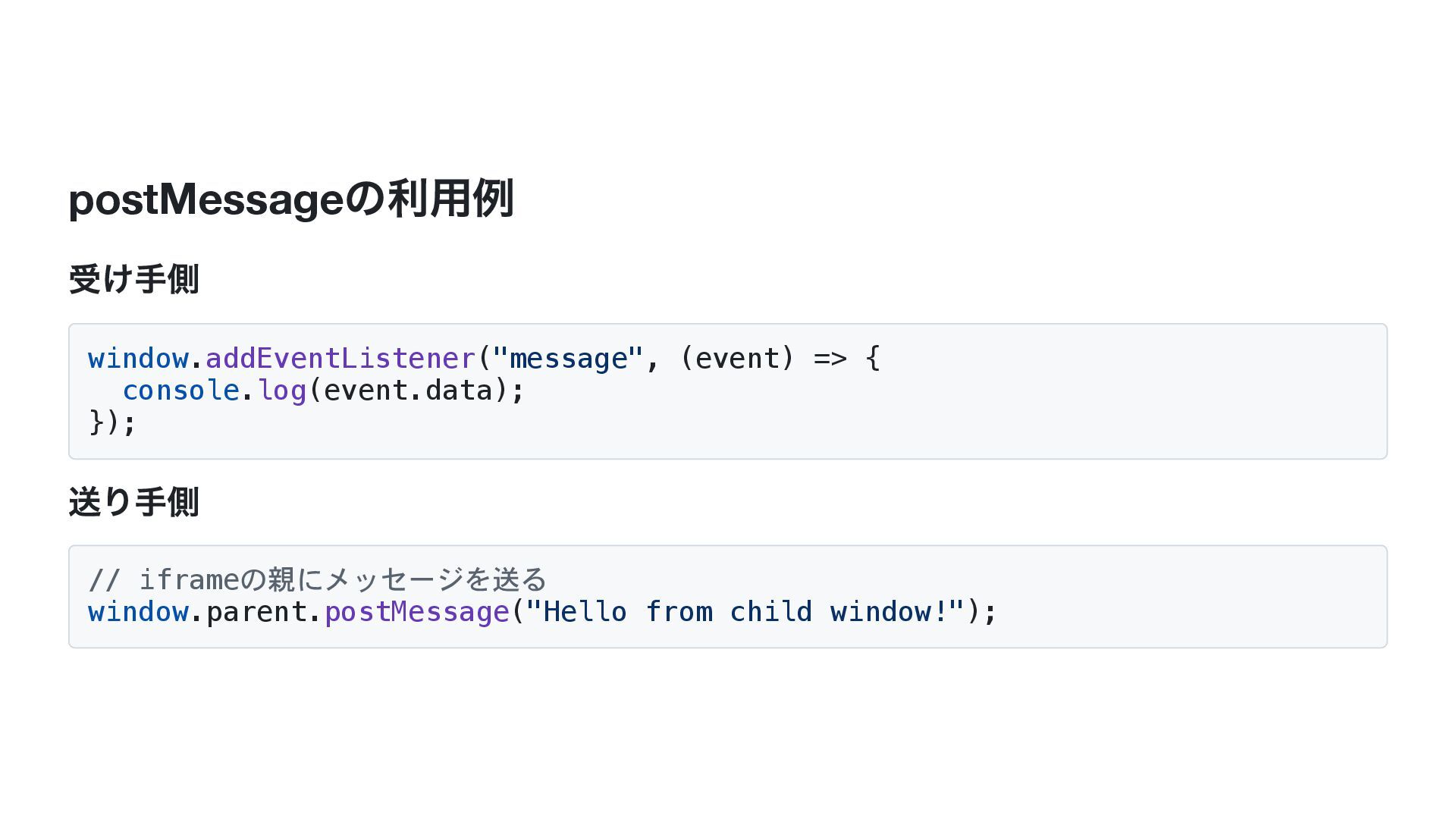Select the 受け手側 subheading
Screen dimensions: 1456x819
(x=133, y=279)
